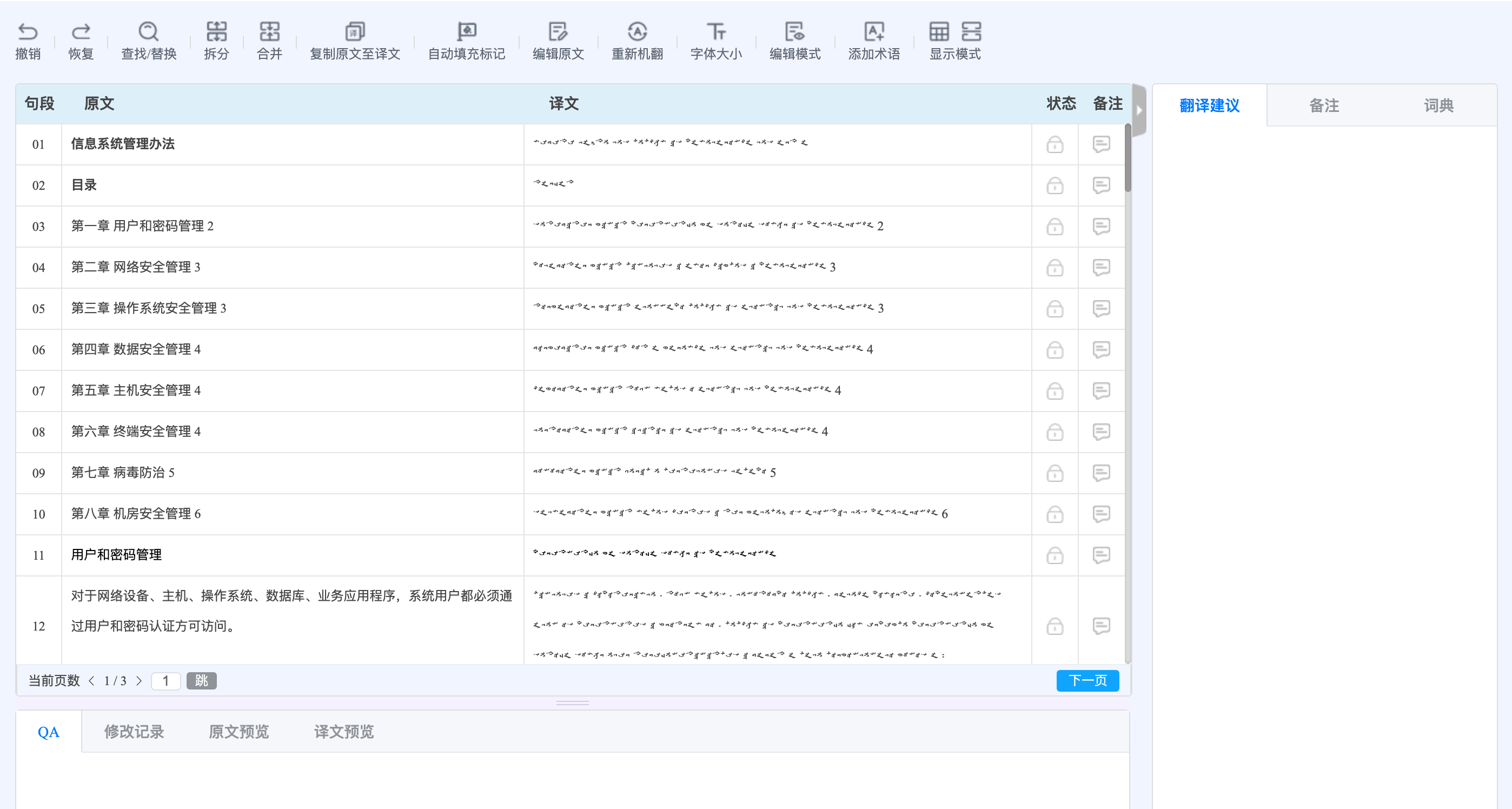Click the 拆分 split segment icon
The width and height of the screenshot is (1512, 809).
tap(216, 32)
